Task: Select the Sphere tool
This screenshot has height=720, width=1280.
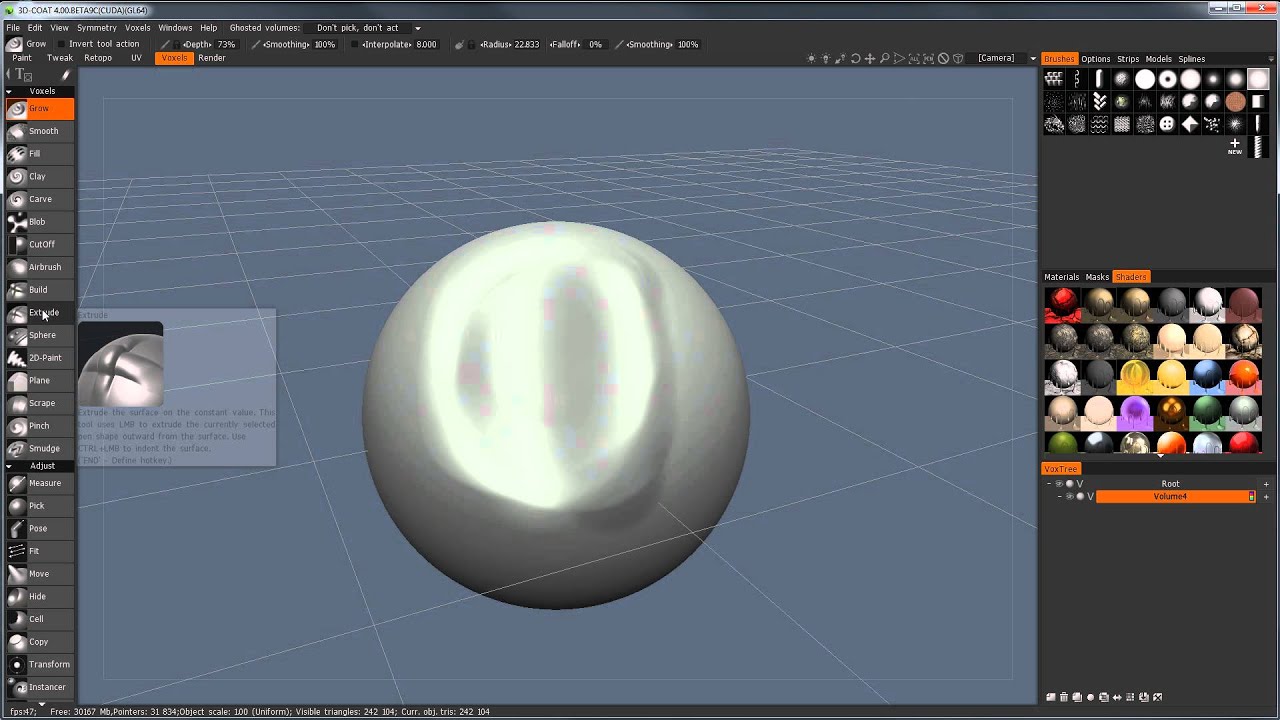Action: point(38,335)
